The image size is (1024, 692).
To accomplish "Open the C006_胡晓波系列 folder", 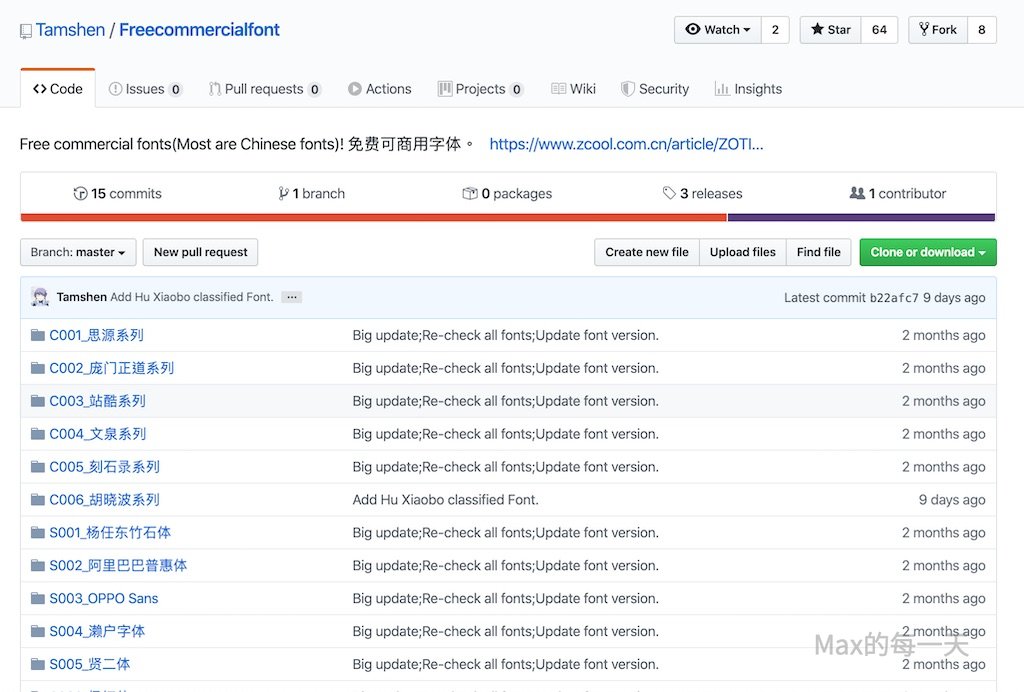I will [104, 500].
